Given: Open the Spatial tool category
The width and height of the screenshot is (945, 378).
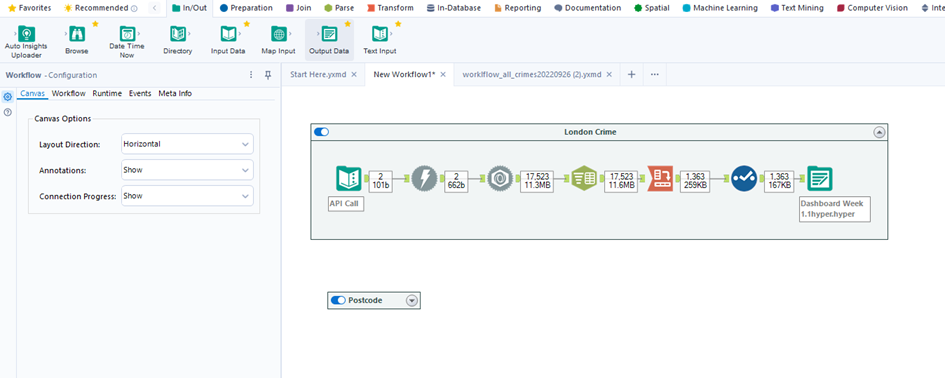Looking at the screenshot, I should [651, 8].
